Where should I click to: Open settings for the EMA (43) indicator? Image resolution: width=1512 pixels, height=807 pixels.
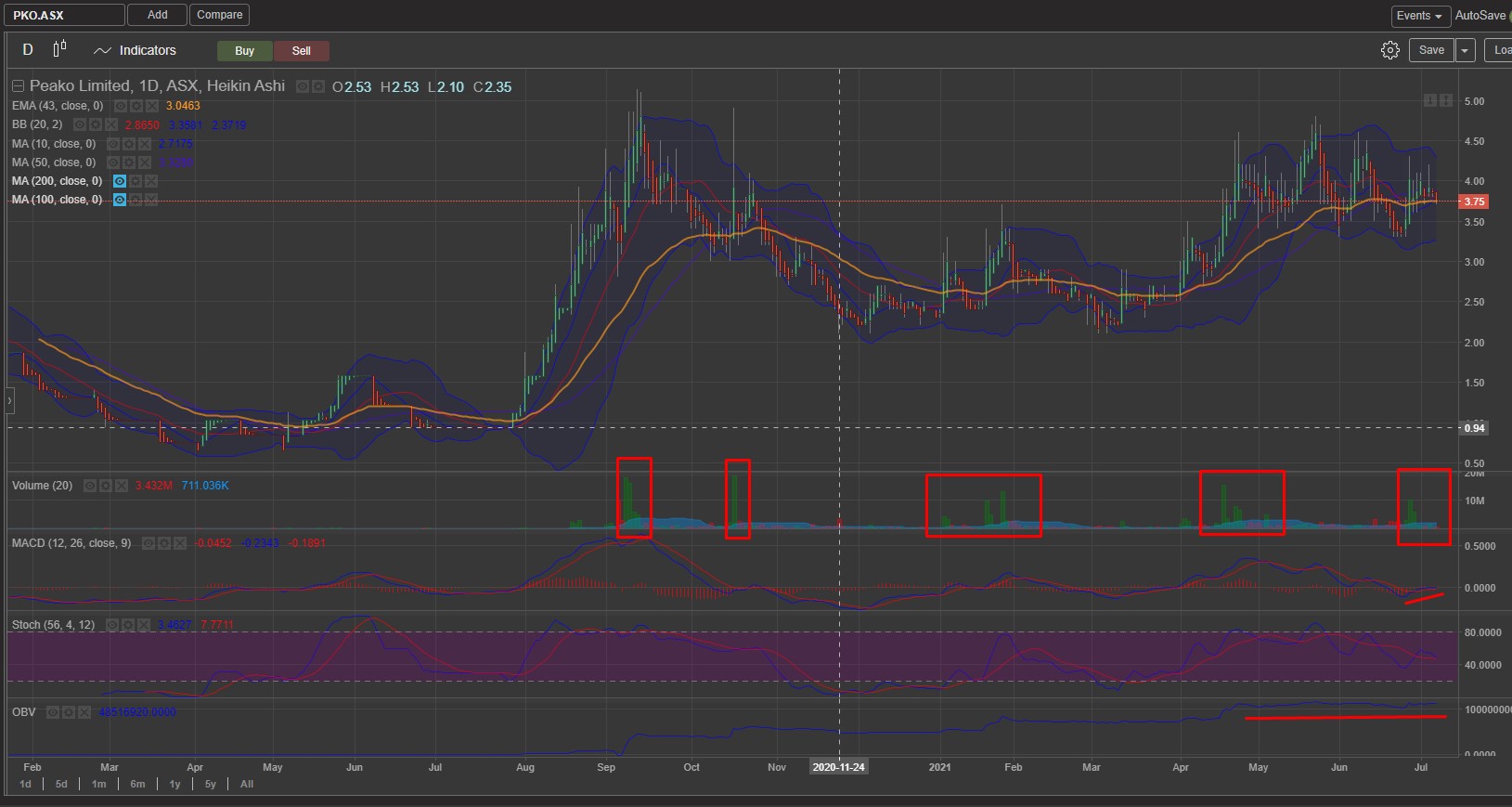[x=136, y=106]
